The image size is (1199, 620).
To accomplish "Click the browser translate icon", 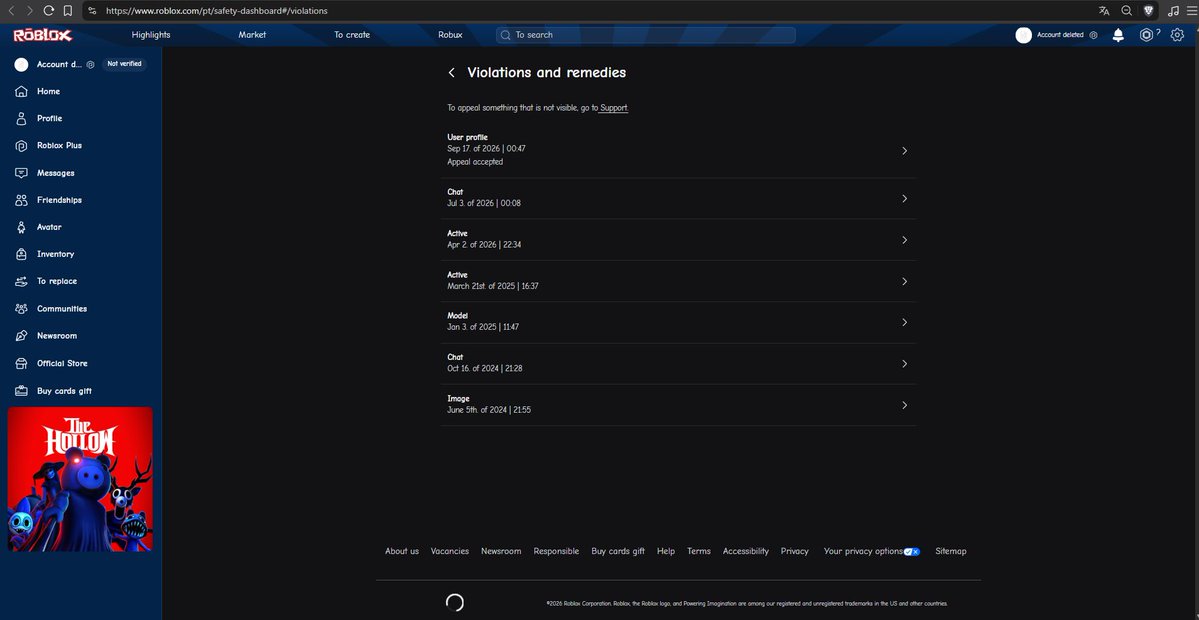I will click(x=1103, y=11).
